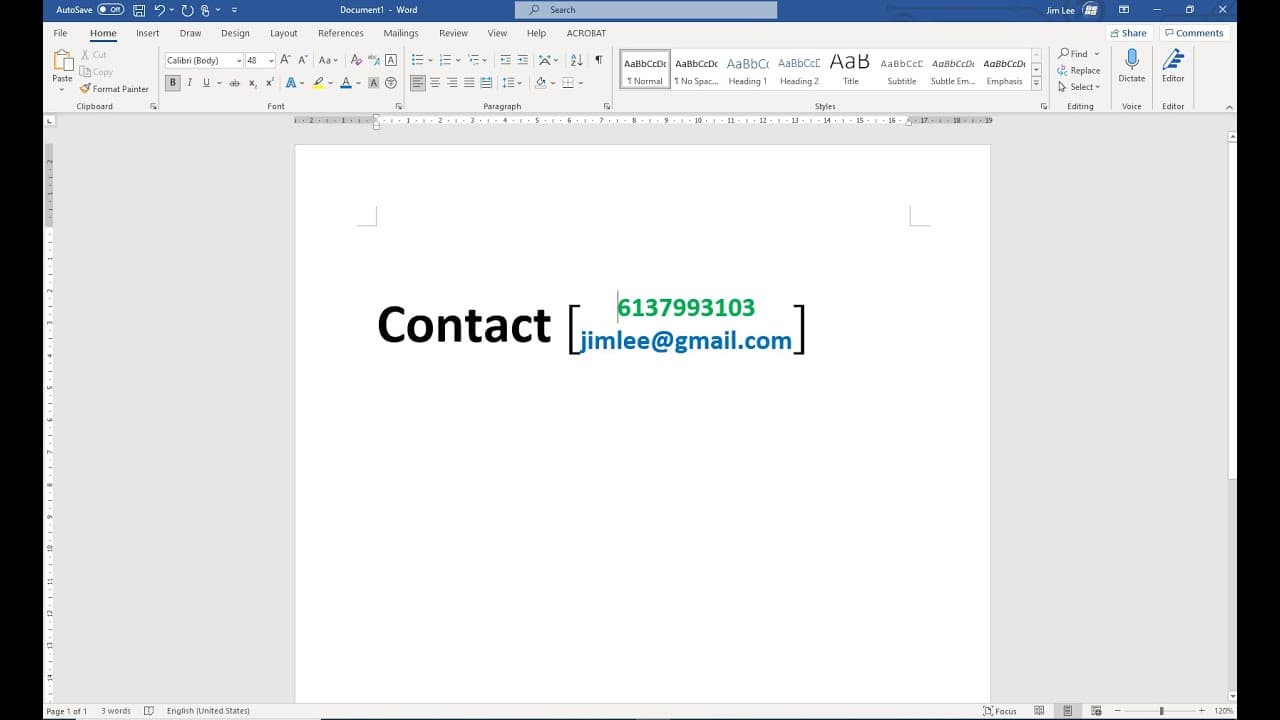The height and width of the screenshot is (720, 1280).
Task: Click the Dictate microphone icon
Action: click(1132, 60)
